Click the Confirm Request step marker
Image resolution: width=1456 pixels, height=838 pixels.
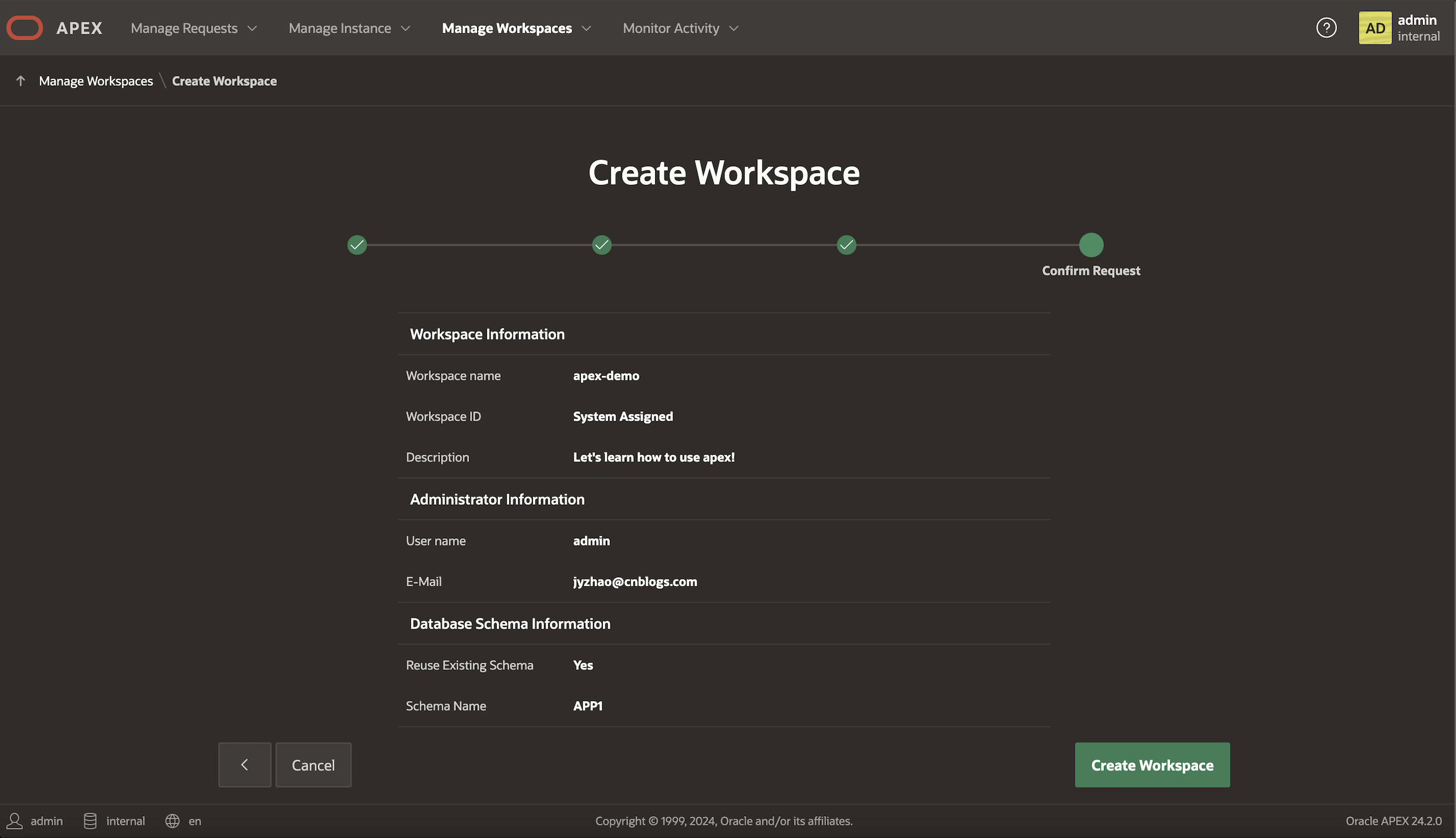click(1091, 245)
